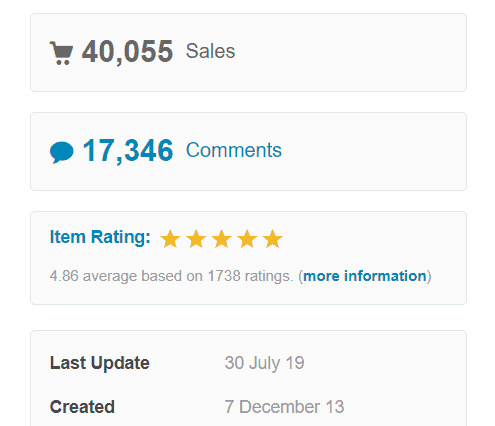Click the 30 July 19 date
This screenshot has width=495, height=426.
264,363
